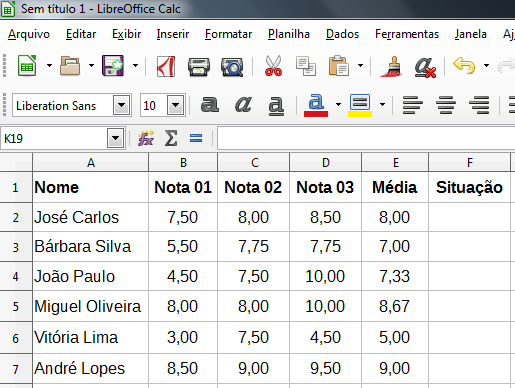Image resolution: width=515 pixels, height=388 pixels.
Task: Apply red font color
Action: [x=316, y=105]
